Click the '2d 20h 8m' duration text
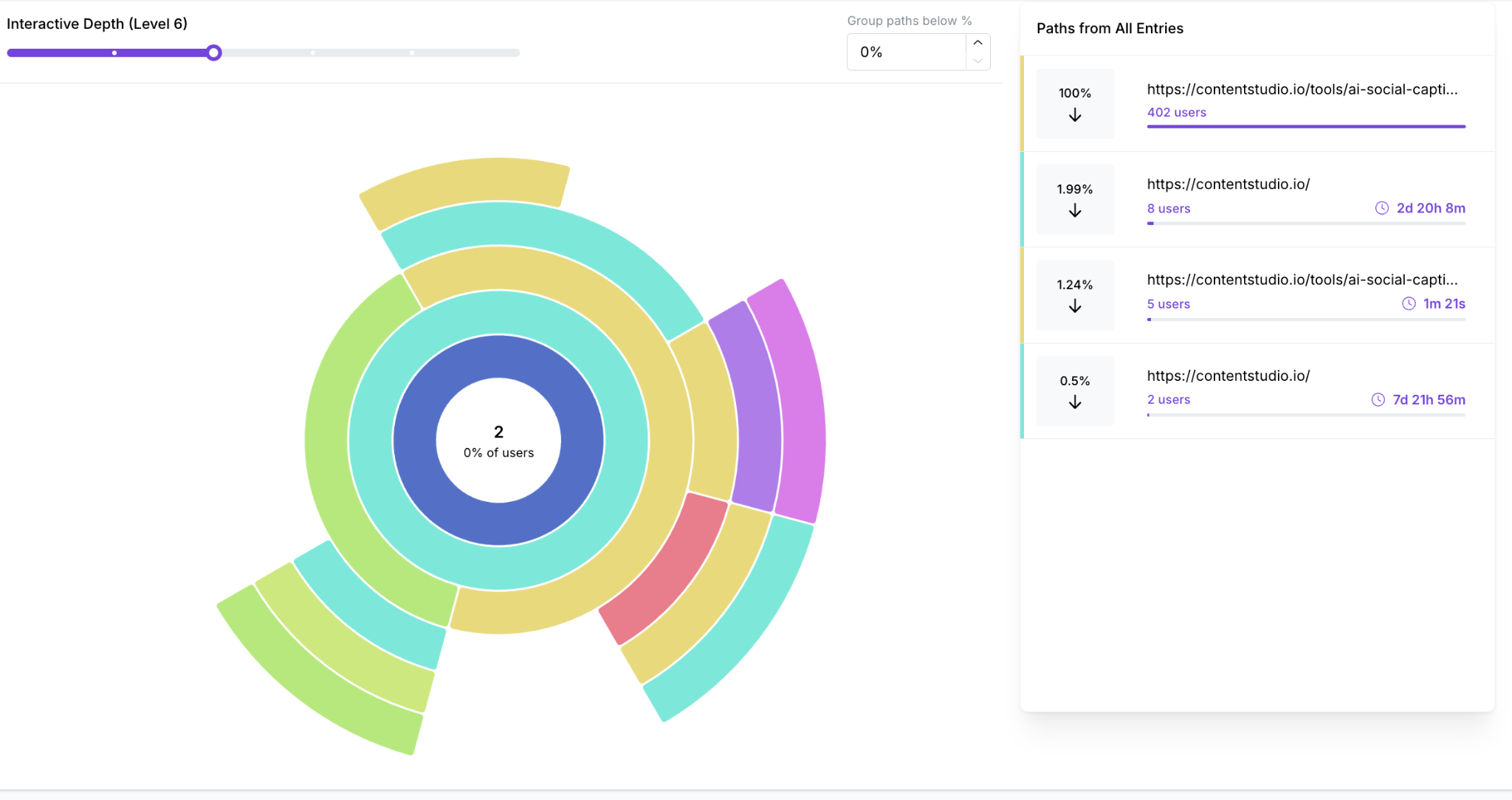This screenshot has height=800, width=1512. click(1431, 208)
